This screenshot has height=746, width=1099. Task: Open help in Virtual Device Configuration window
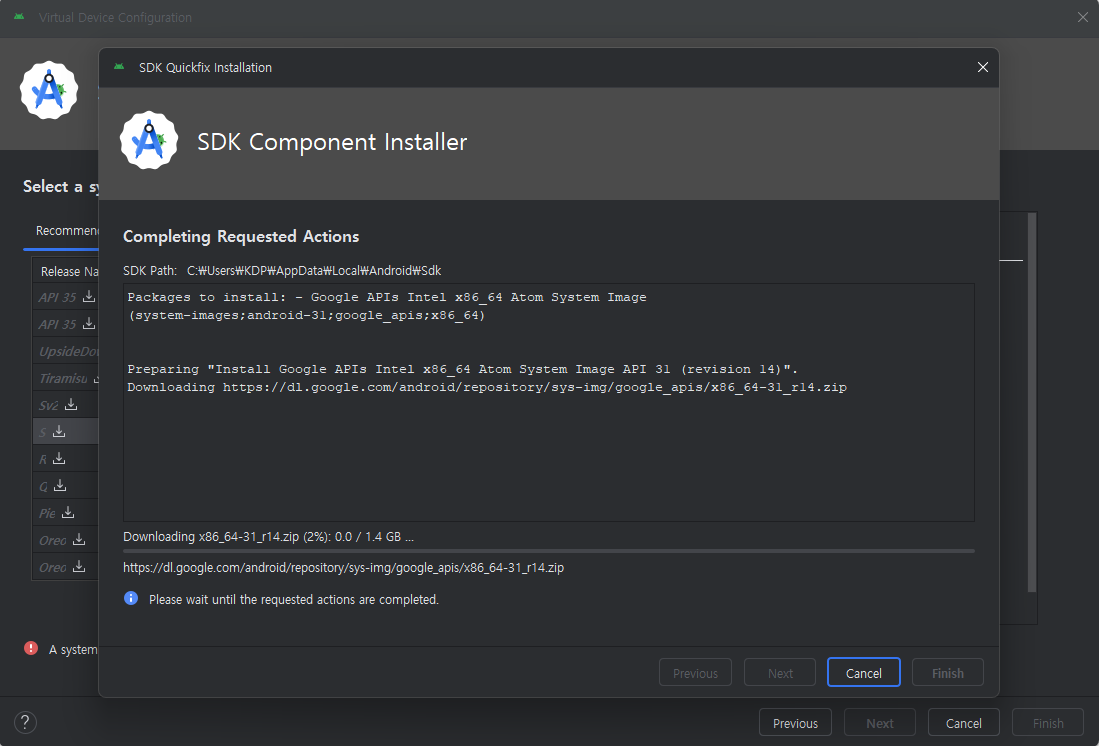pos(25,722)
